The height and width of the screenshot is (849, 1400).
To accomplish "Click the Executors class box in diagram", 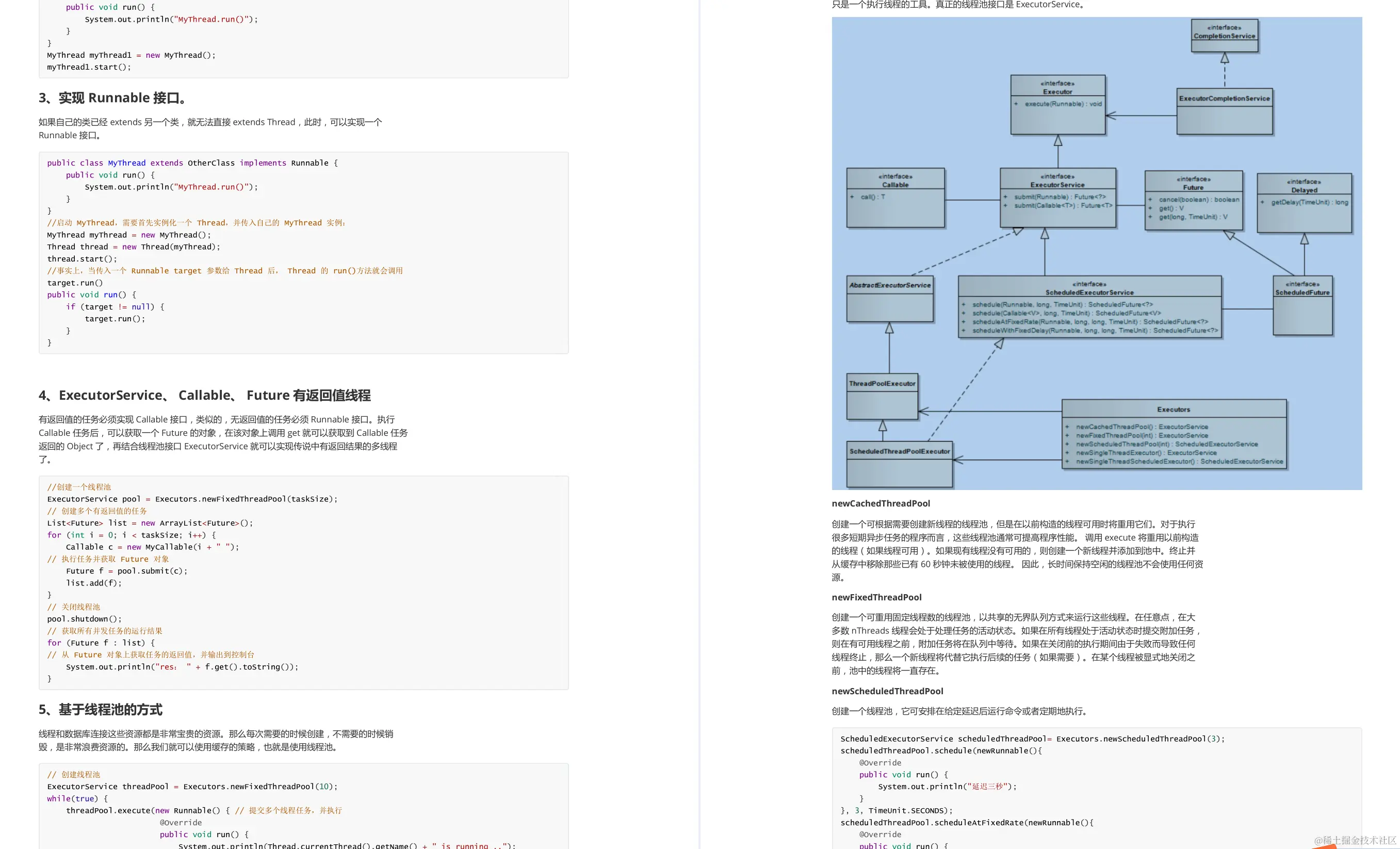I will (1174, 435).
